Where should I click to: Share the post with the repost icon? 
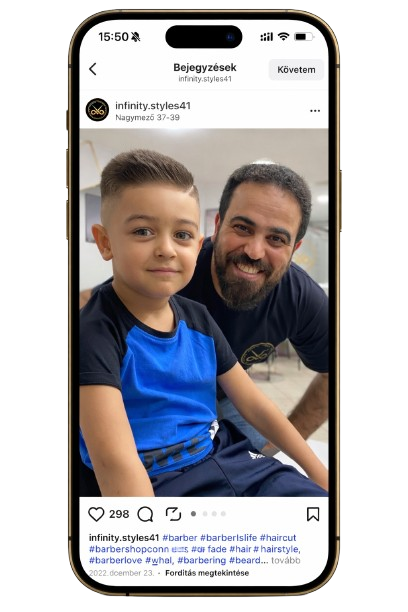[173, 514]
